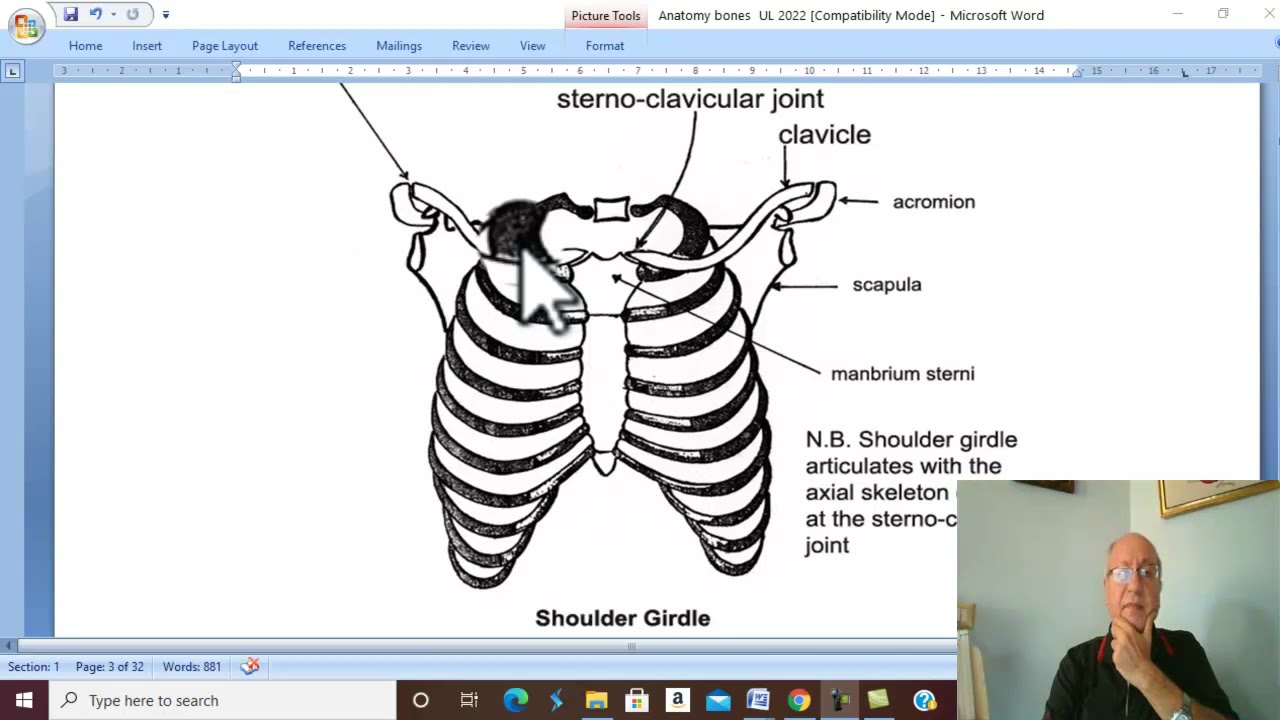Click the Picture Tools contextual label
1280x720 pixels.
point(606,16)
